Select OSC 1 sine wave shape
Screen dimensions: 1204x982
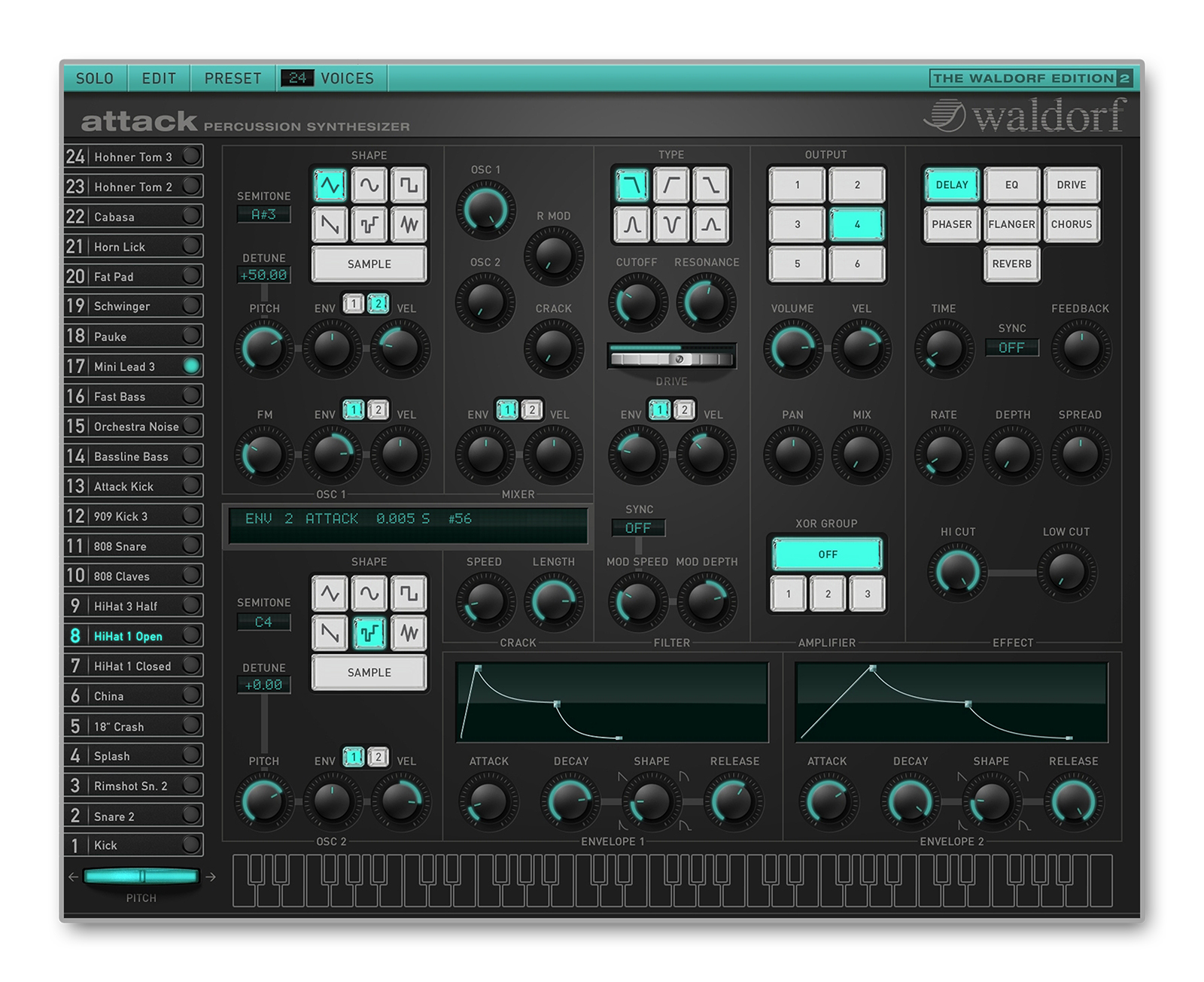tap(369, 185)
